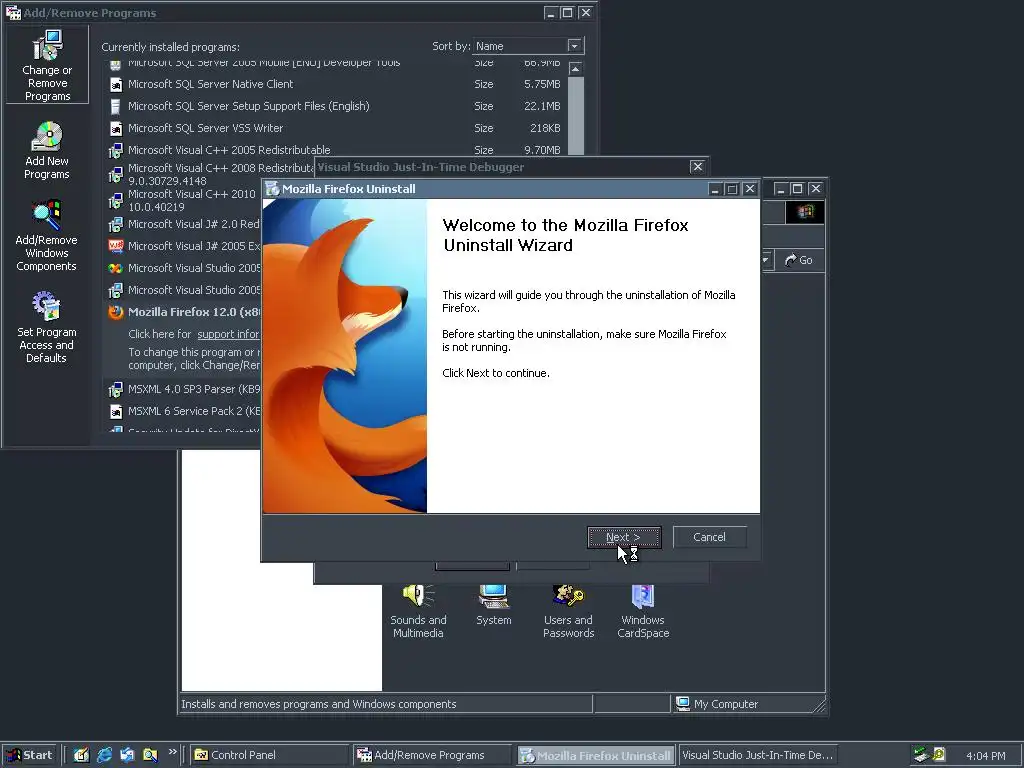Click the Microsoft SQL Server Native Client icon
This screenshot has width=1024, height=768.
[x=116, y=84]
